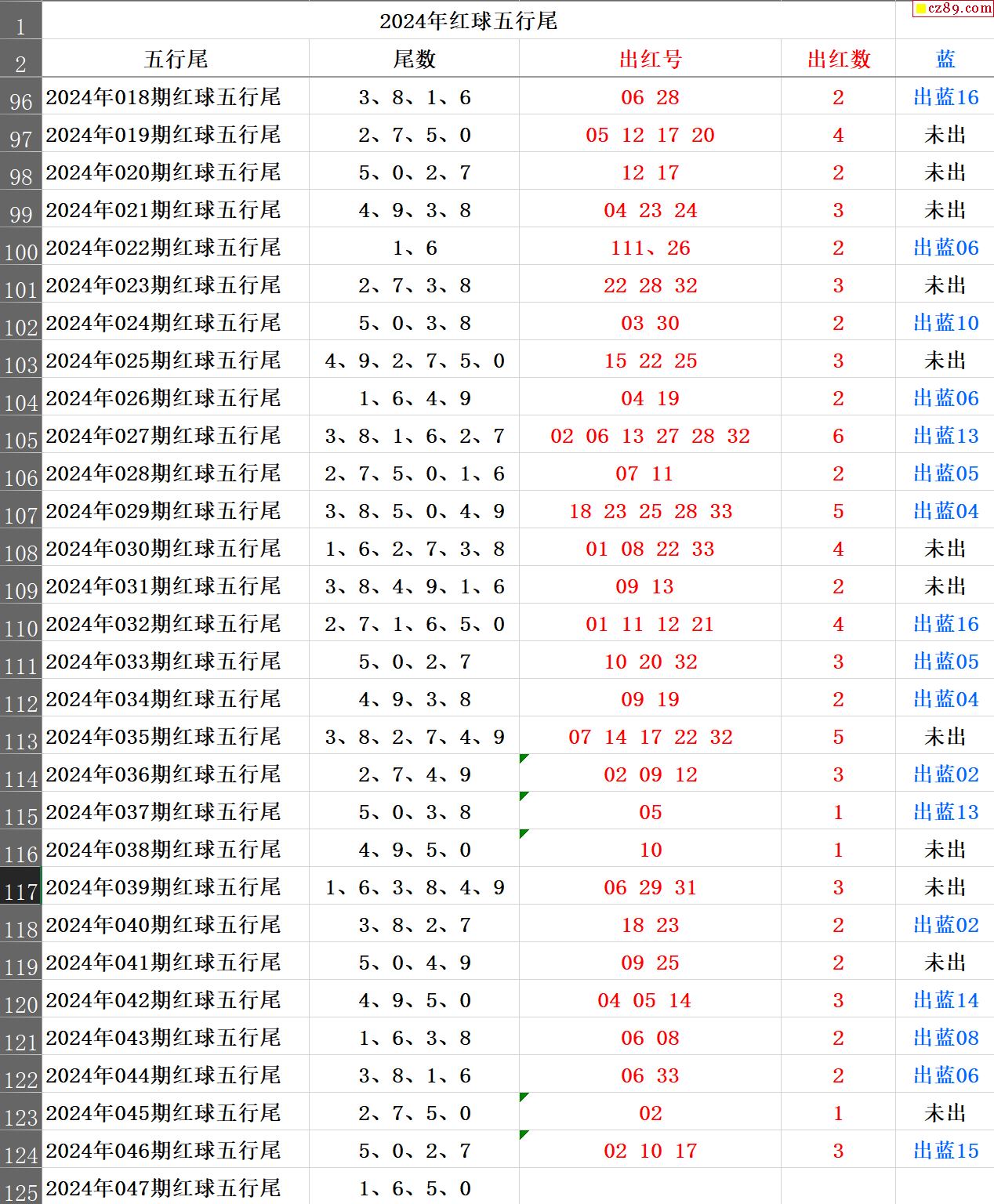Screen dimensions: 994x1204
Task: Click red numbers 02 06 13 27 28 32
Action: (x=650, y=437)
